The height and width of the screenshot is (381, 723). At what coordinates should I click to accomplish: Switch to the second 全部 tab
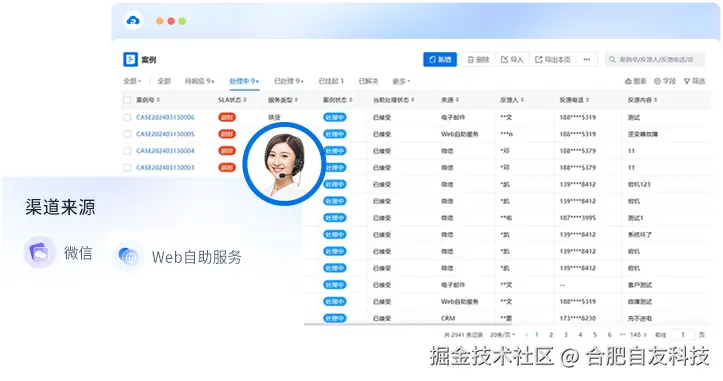pos(164,81)
